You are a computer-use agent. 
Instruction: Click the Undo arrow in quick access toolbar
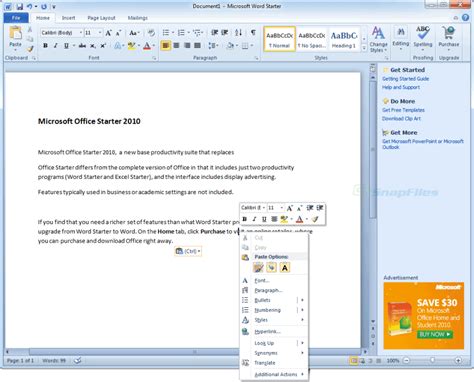30,6
